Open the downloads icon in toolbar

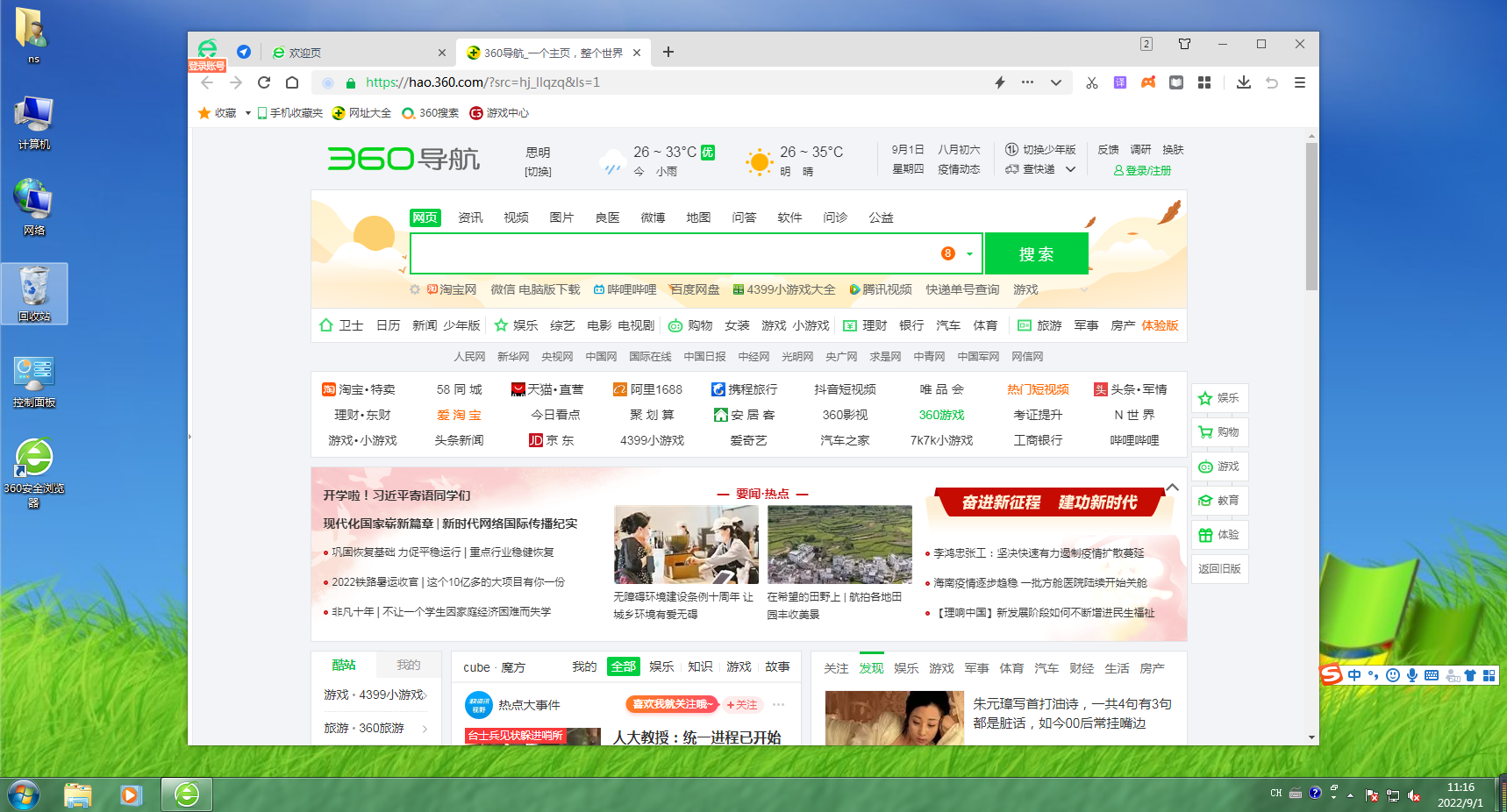pos(1244,82)
